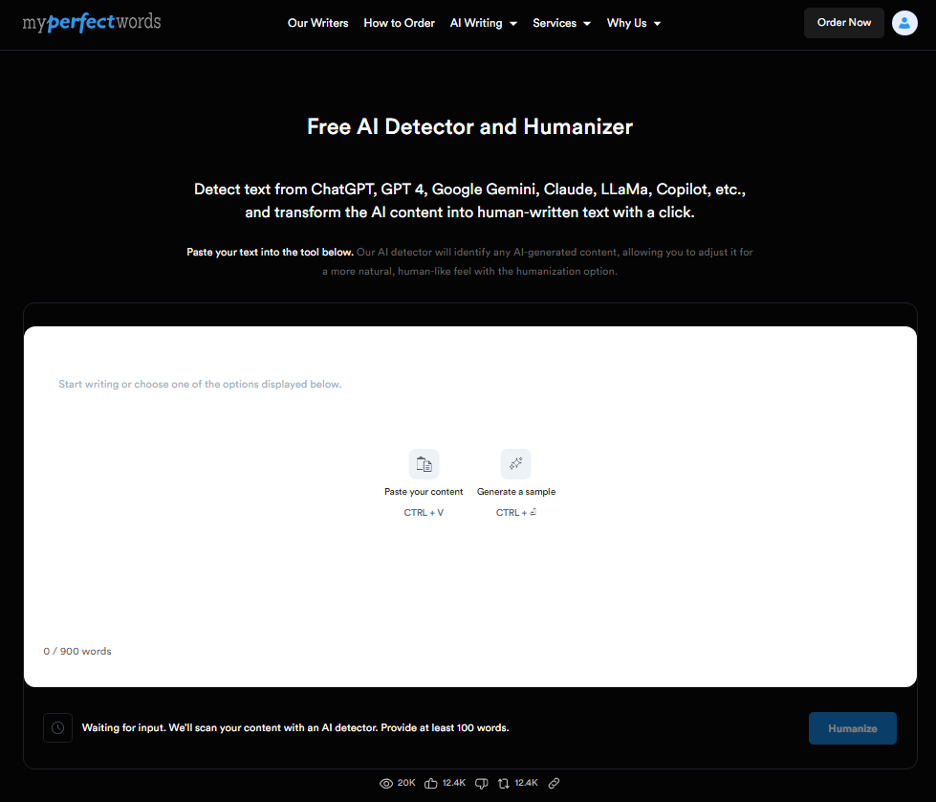Click the 12.4K likes count
The width and height of the screenshot is (936, 802).
pyautogui.click(x=454, y=783)
